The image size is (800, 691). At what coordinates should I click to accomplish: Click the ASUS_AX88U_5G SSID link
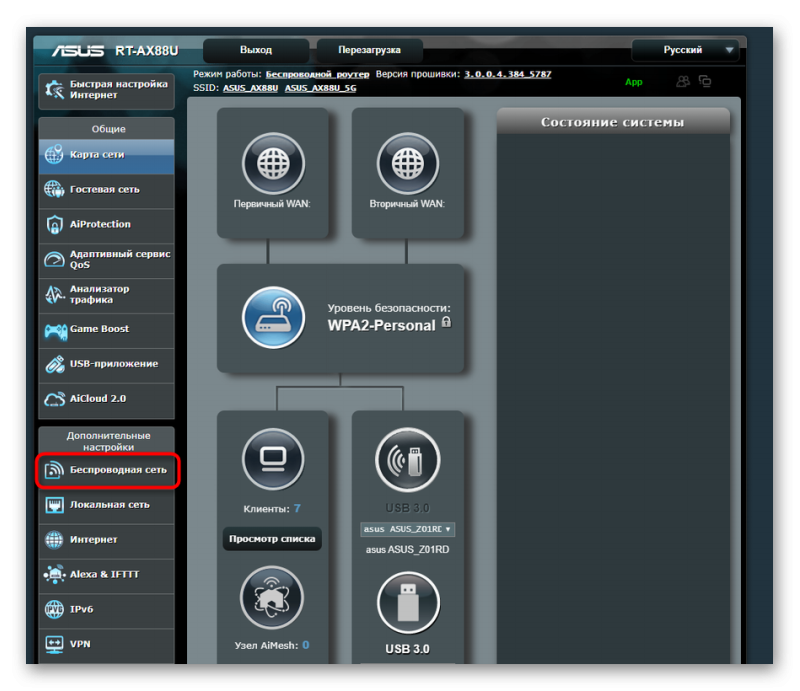[320, 88]
